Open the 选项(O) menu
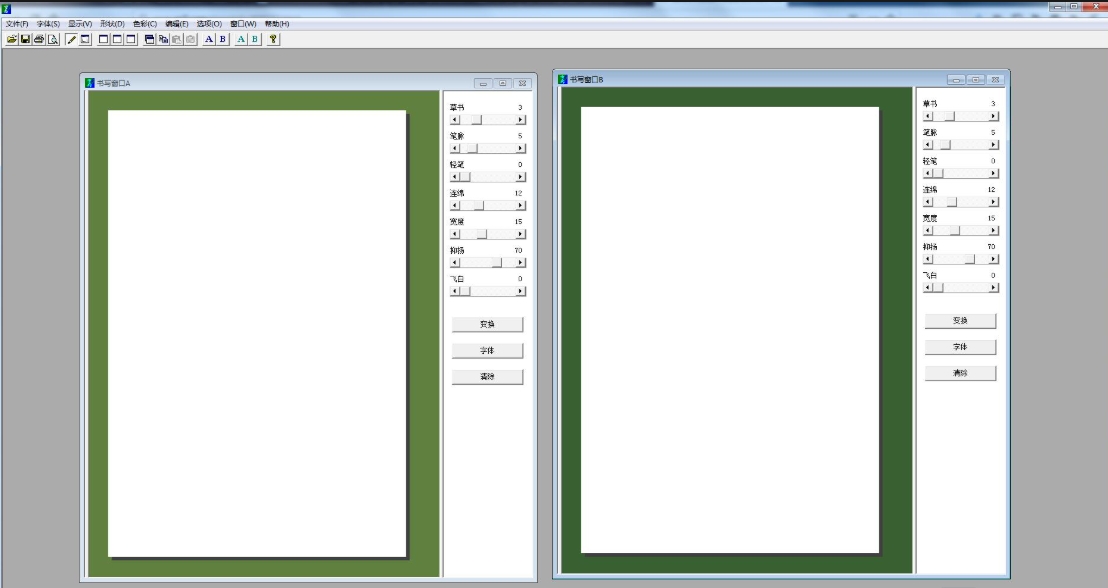The height and width of the screenshot is (588, 1108). tap(209, 24)
